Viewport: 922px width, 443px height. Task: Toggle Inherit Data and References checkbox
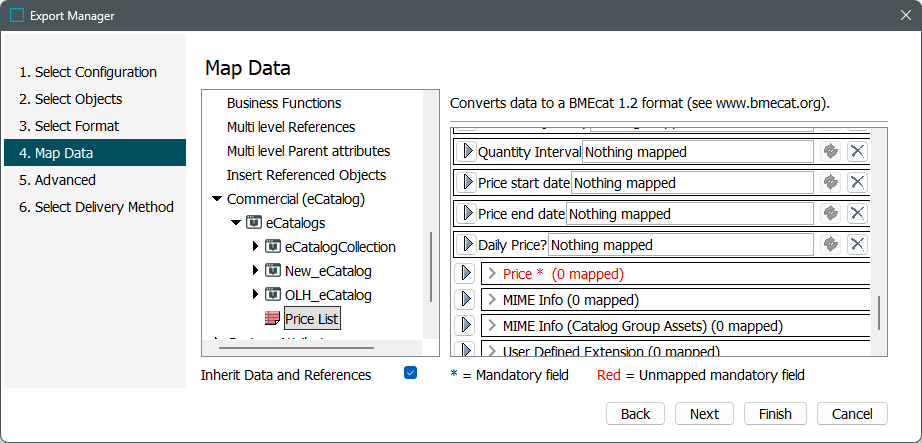coord(410,373)
